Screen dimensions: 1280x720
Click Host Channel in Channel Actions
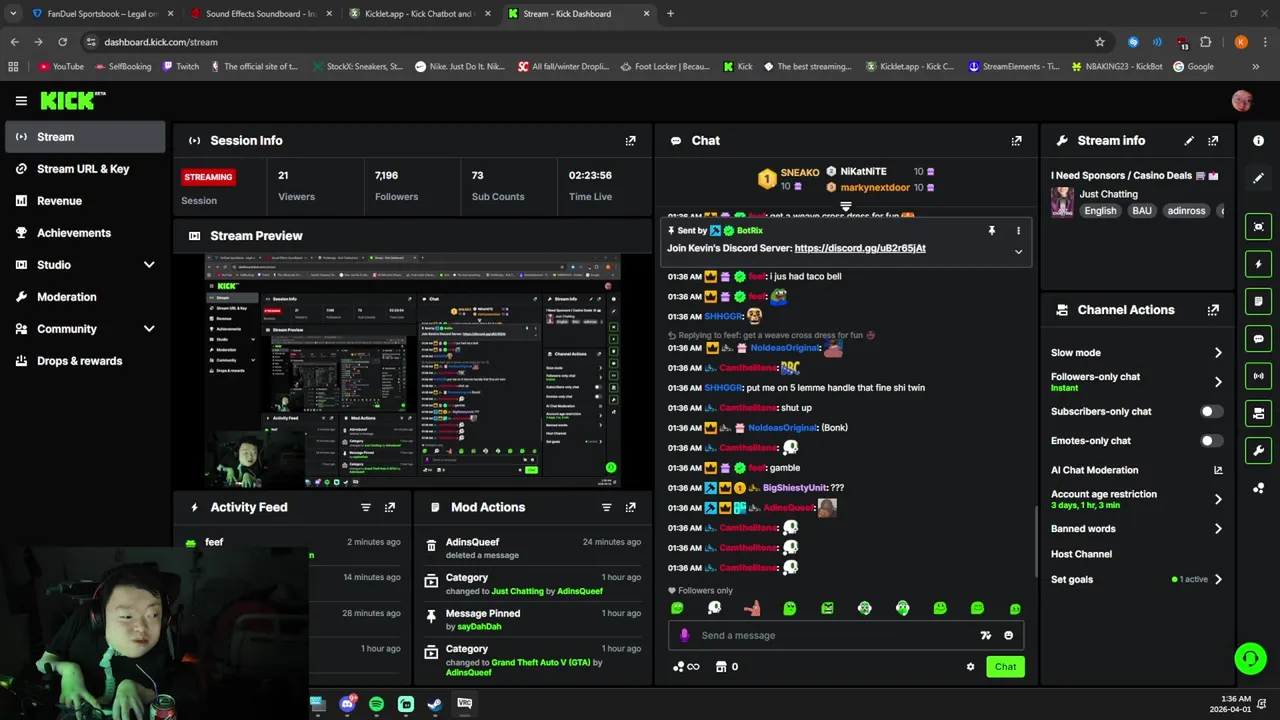click(1081, 554)
